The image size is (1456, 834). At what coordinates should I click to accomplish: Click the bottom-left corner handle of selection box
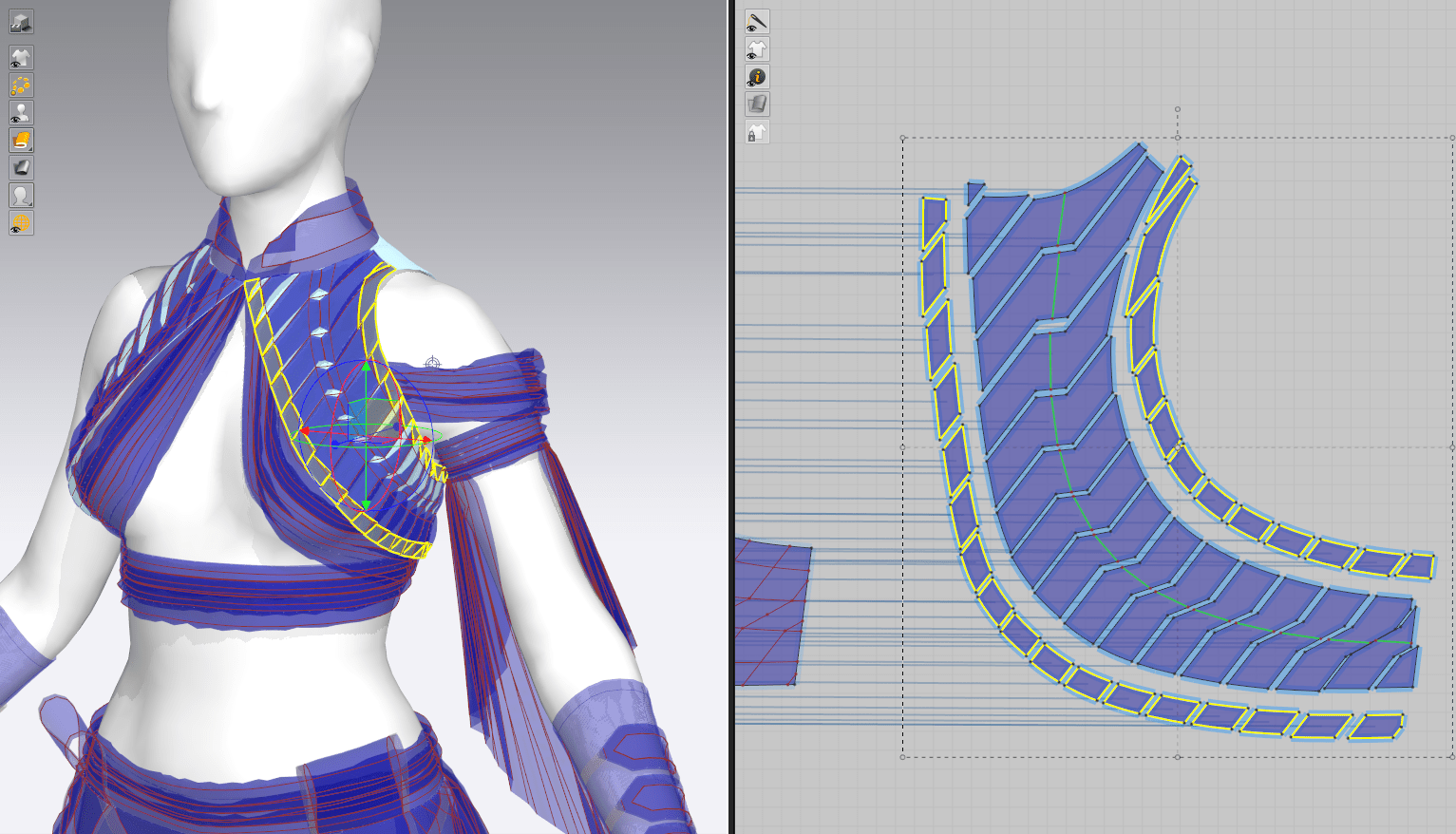tap(902, 757)
